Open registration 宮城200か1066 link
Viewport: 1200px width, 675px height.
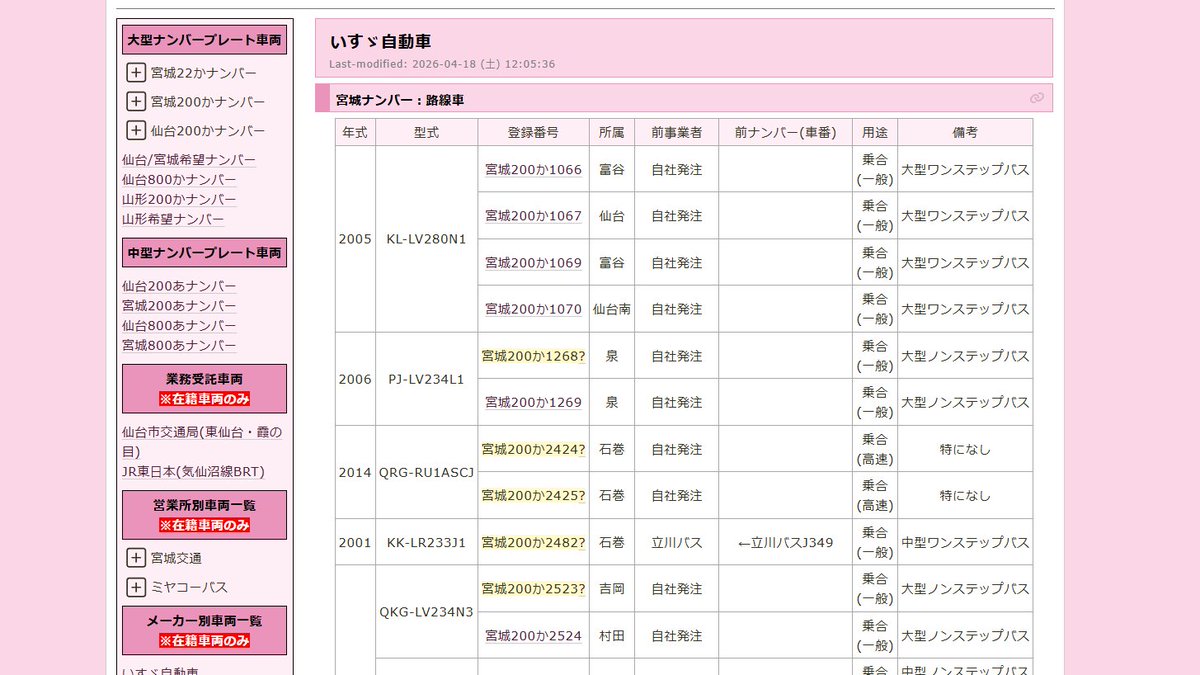click(x=533, y=170)
